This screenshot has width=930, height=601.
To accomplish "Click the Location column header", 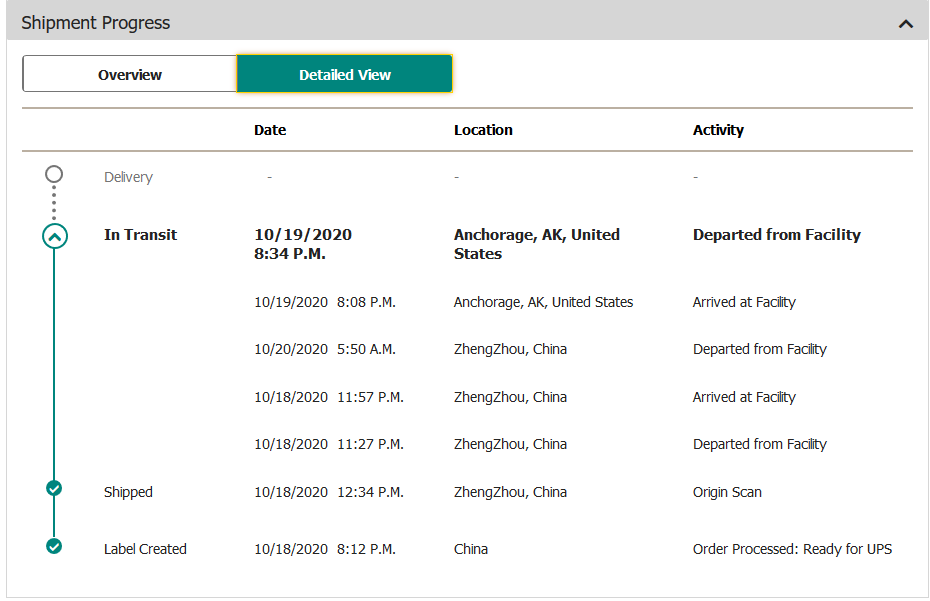I will [x=483, y=130].
